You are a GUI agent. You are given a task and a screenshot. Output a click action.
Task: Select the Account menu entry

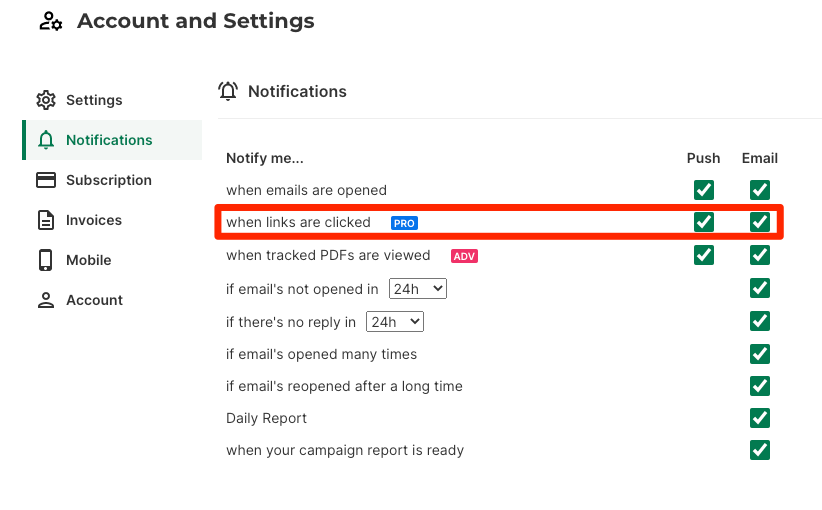pyautogui.click(x=94, y=300)
